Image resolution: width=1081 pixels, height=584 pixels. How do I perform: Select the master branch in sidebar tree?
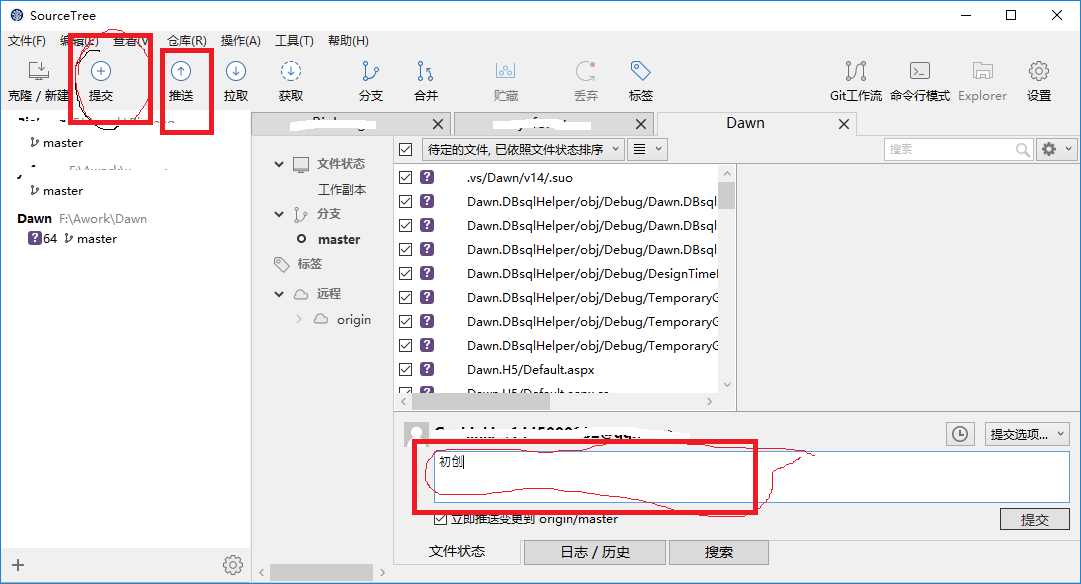339,239
